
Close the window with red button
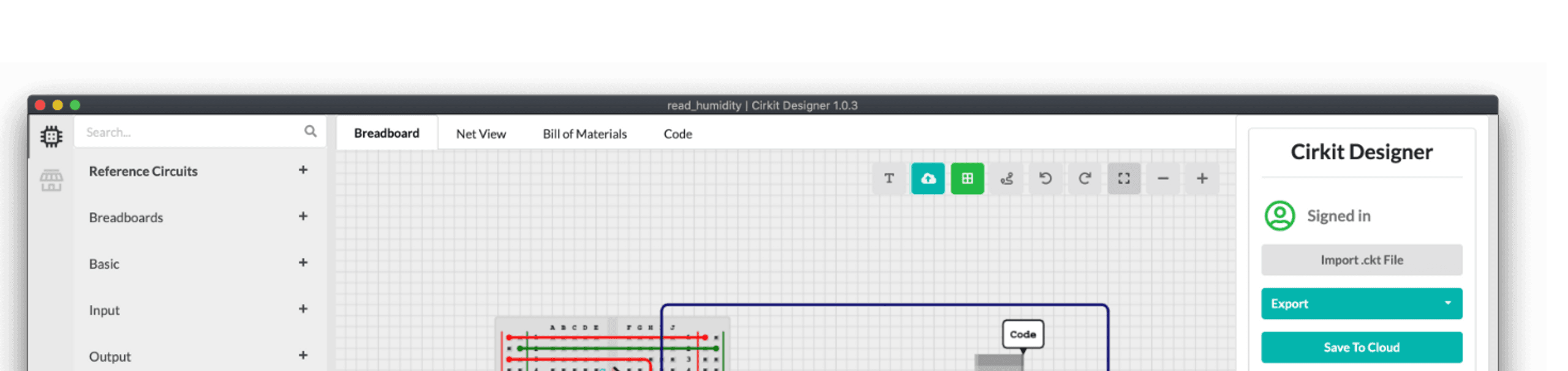point(40,105)
